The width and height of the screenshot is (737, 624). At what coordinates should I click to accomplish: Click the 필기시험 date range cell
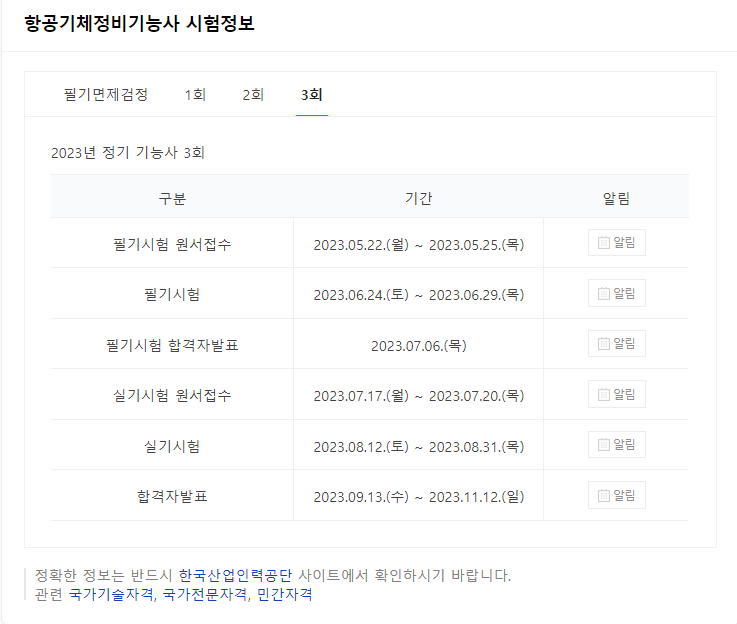(418, 295)
